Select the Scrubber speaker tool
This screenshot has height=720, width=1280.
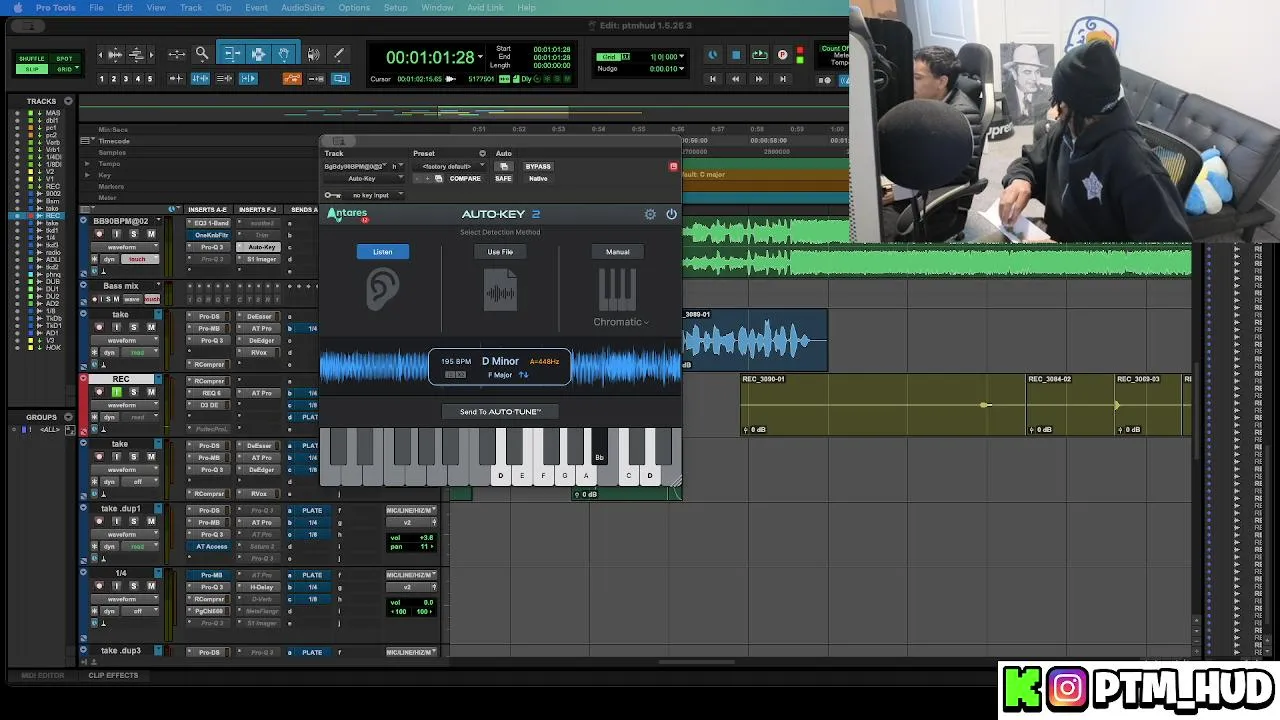point(314,54)
